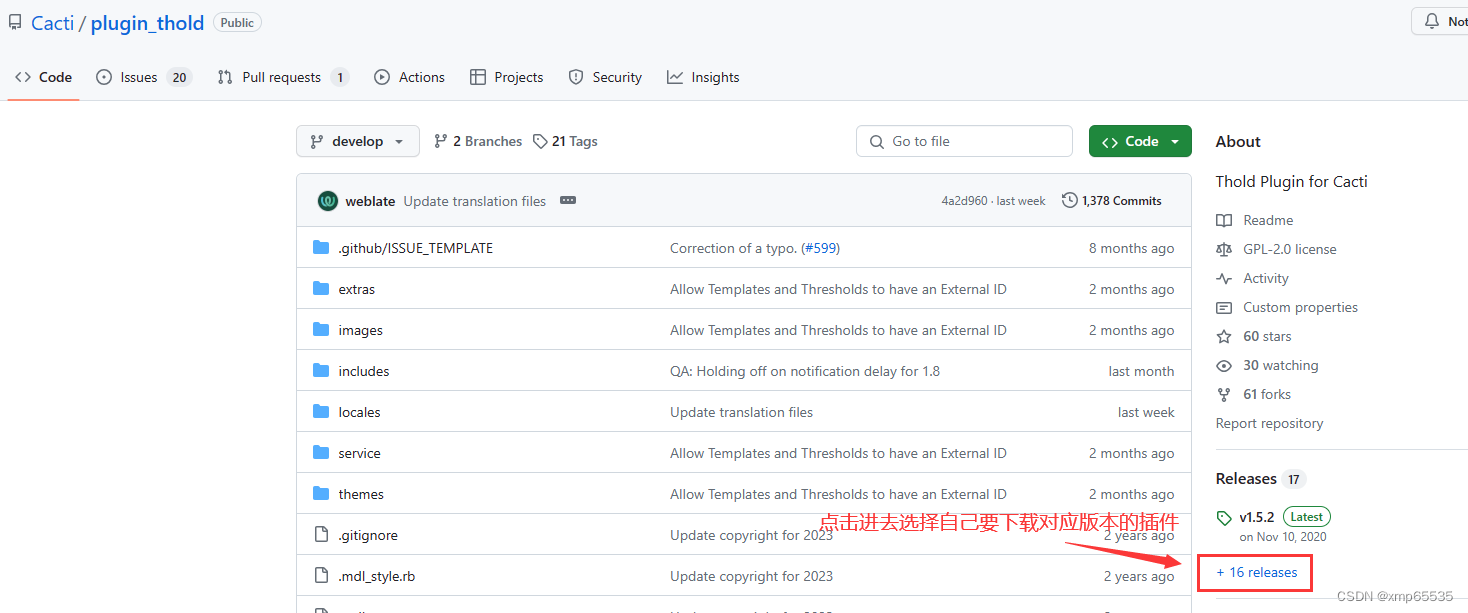
Task: Click the repository icon beside Cacti
Action: [15, 22]
